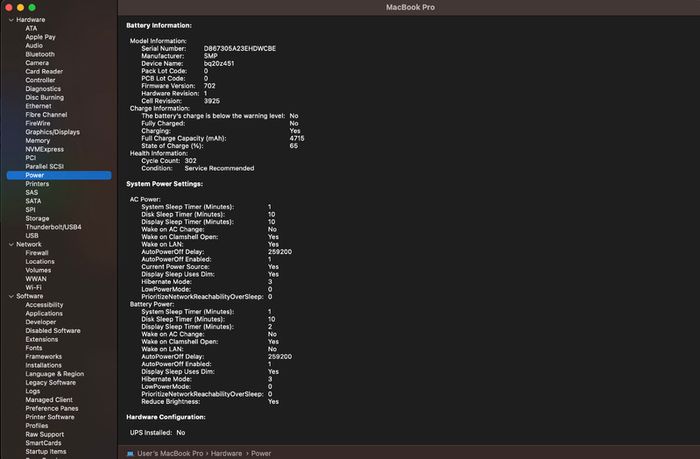Click the serial number D867305A23EHDWCBE
This screenshot has width=700, height=459.
pyautogui.click(x=240, y=48)
